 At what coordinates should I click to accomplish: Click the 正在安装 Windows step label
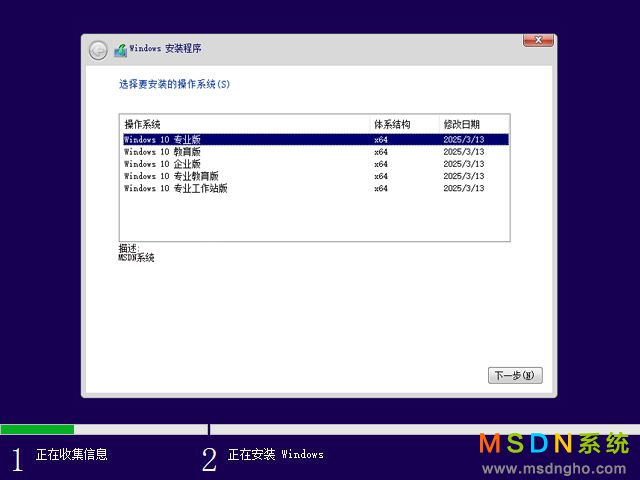tap(276, 454)
